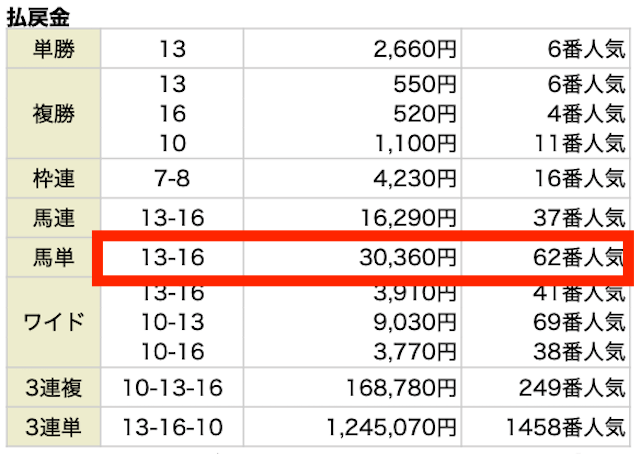Select the 馬単 row label
The width and height of the screenshot is (640, 454).
[54, 258]
